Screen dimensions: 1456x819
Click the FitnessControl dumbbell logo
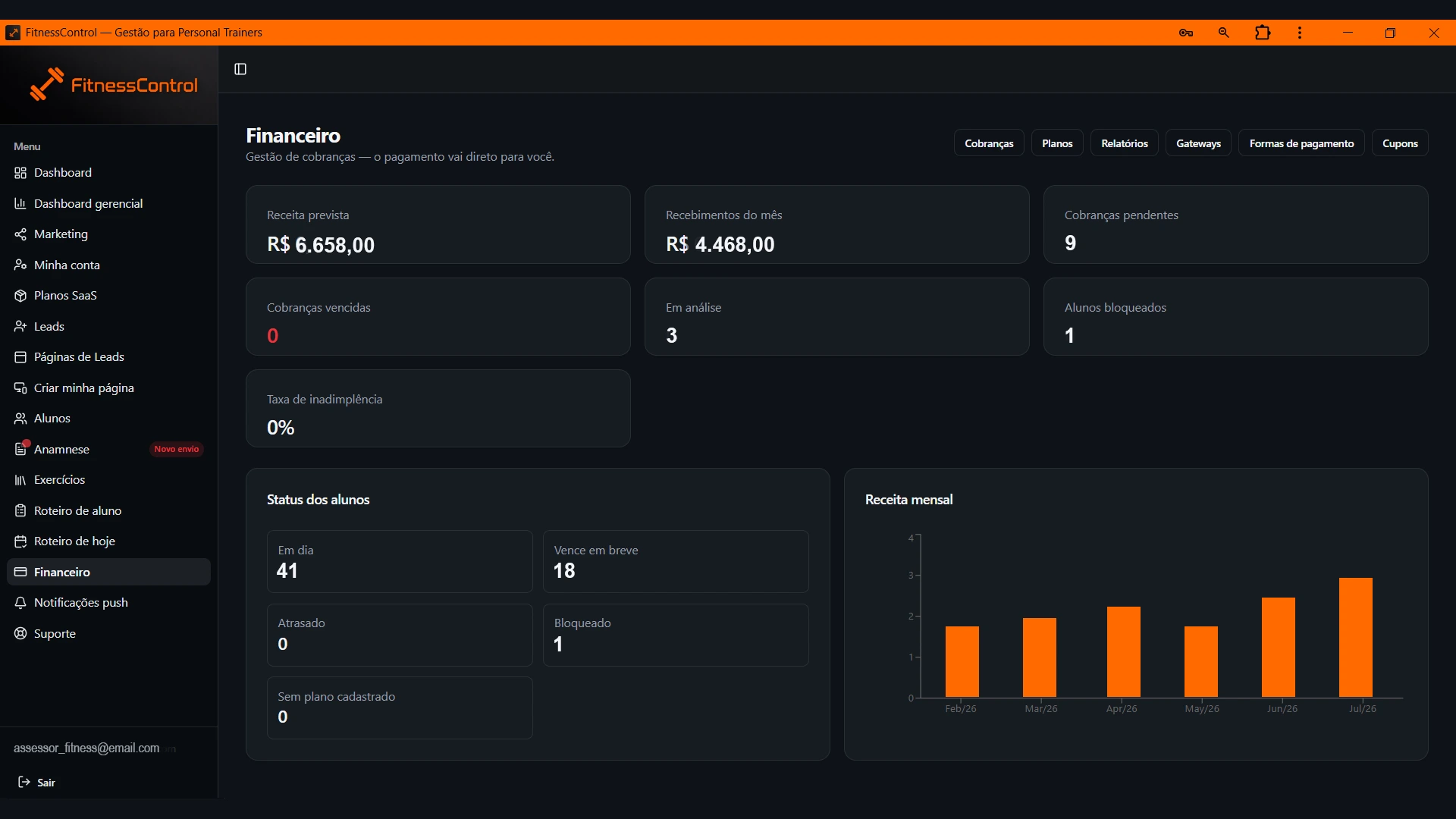46,84
